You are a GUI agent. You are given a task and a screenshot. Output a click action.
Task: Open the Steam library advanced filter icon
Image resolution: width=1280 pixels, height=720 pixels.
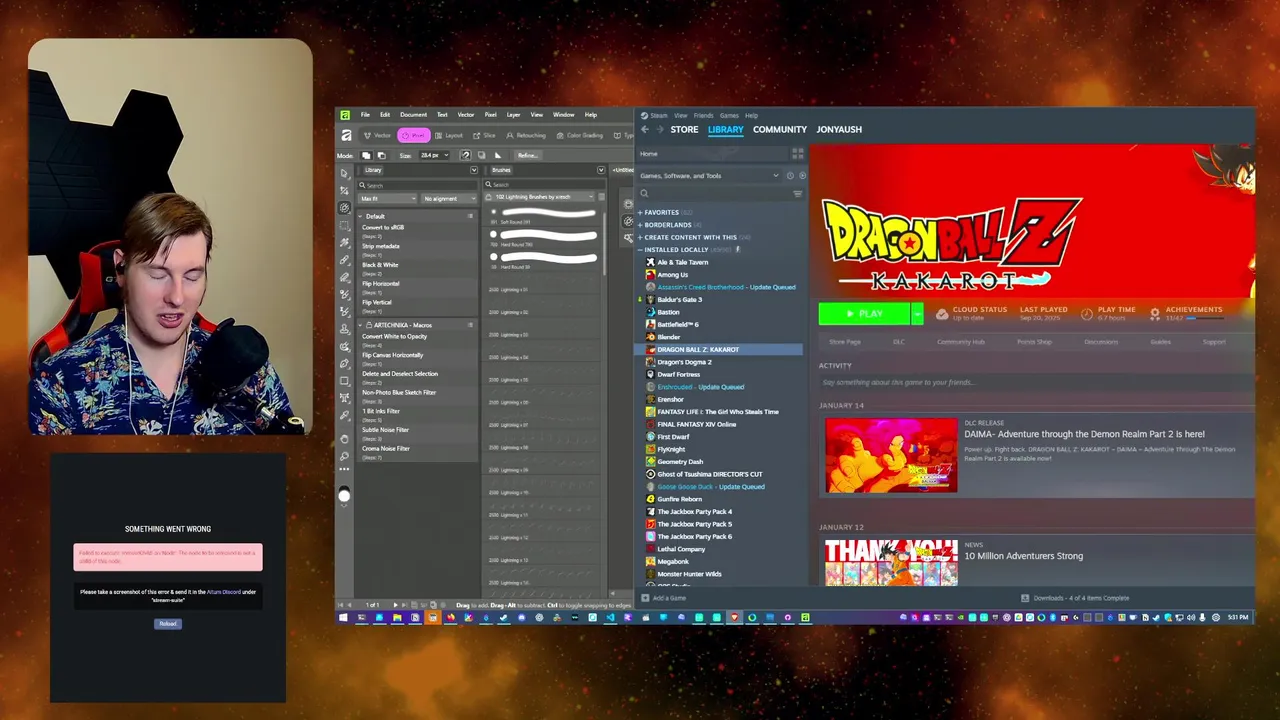pyautogui.click(x=797, y=194)
